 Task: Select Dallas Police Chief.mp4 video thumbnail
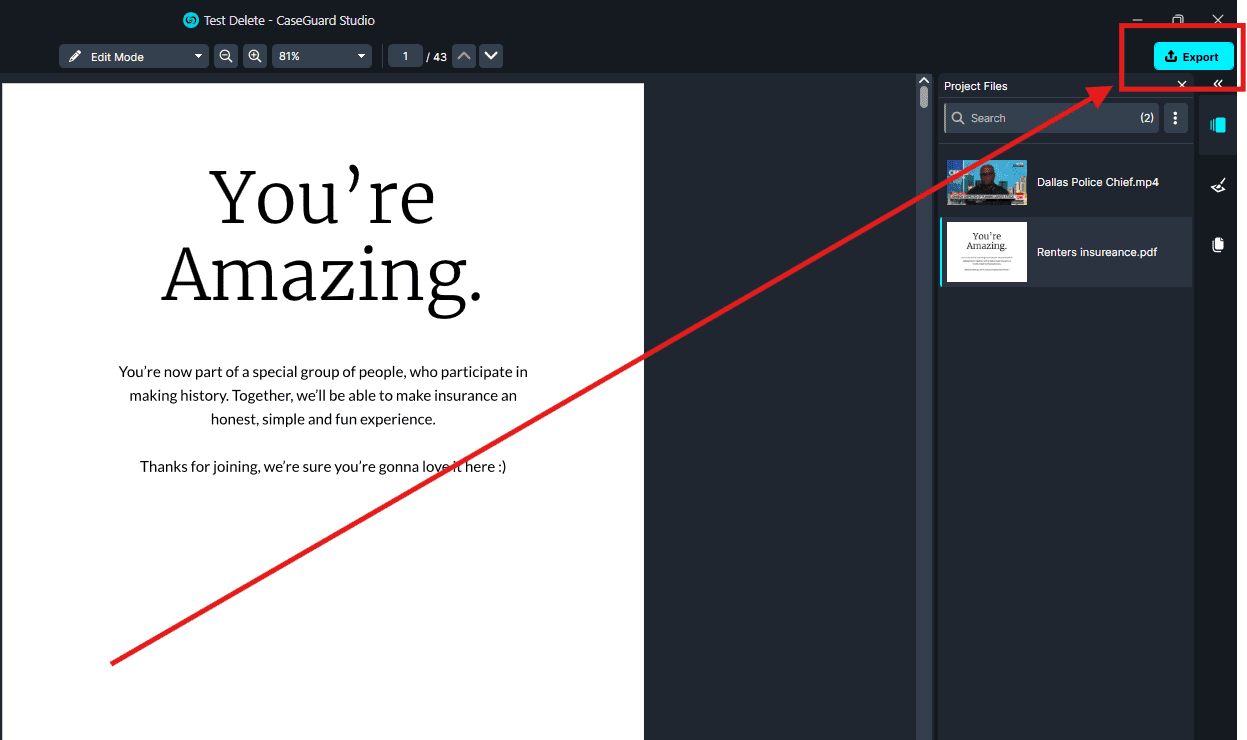pos(986,182)
